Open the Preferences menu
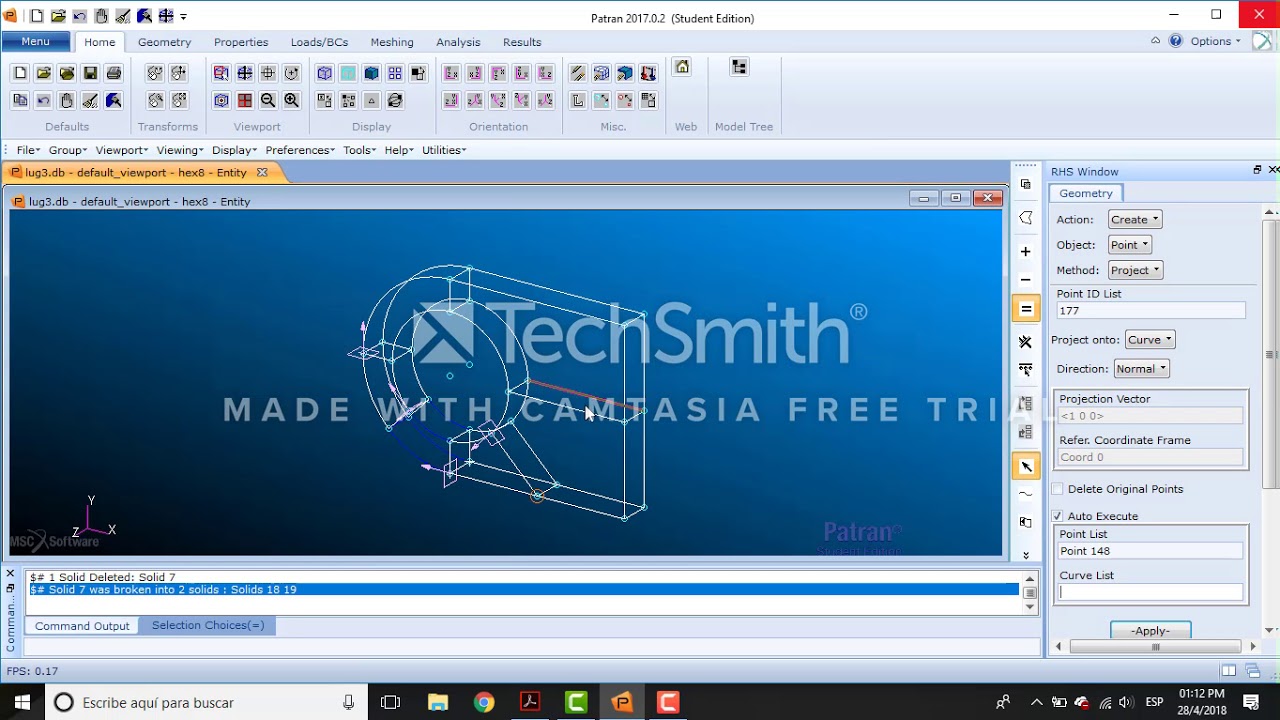 (x=300, y=150)
